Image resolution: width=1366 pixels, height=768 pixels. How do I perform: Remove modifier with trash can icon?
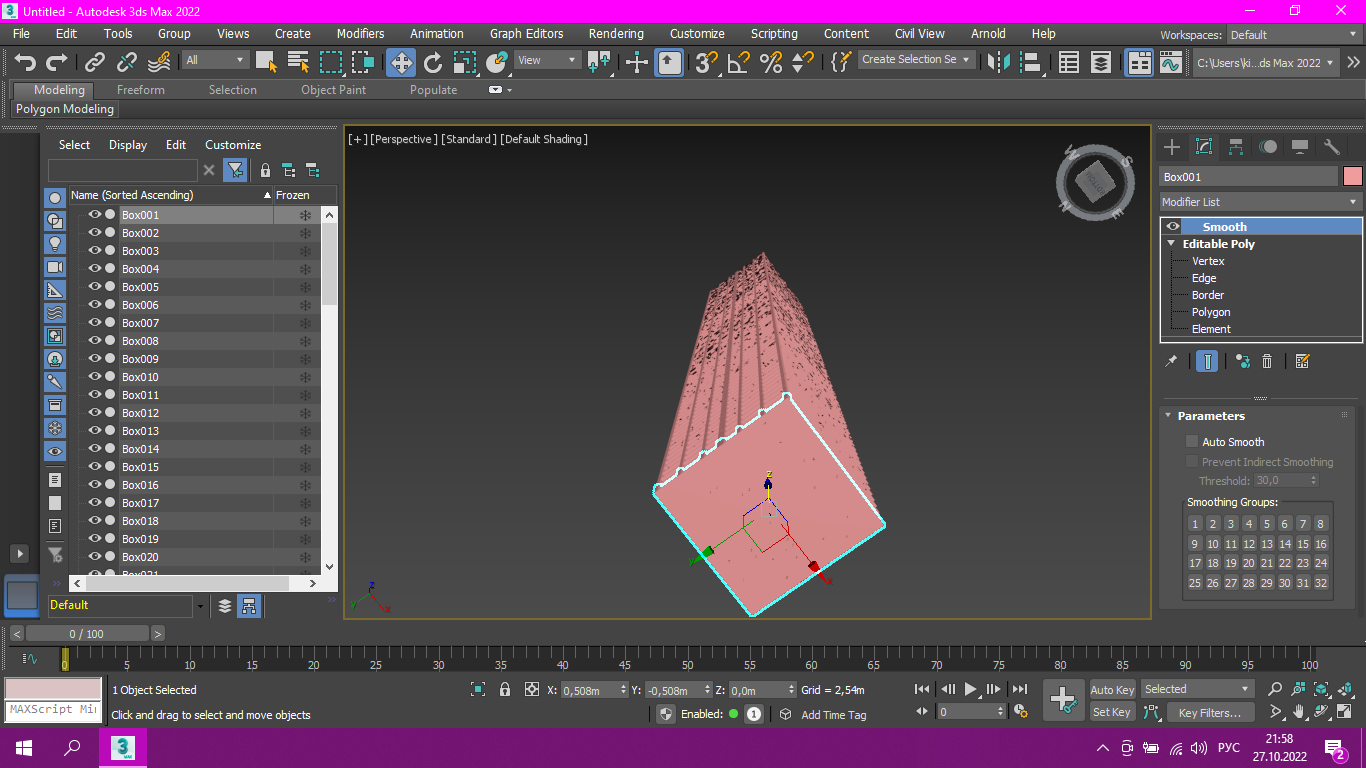pos(1267,361)
